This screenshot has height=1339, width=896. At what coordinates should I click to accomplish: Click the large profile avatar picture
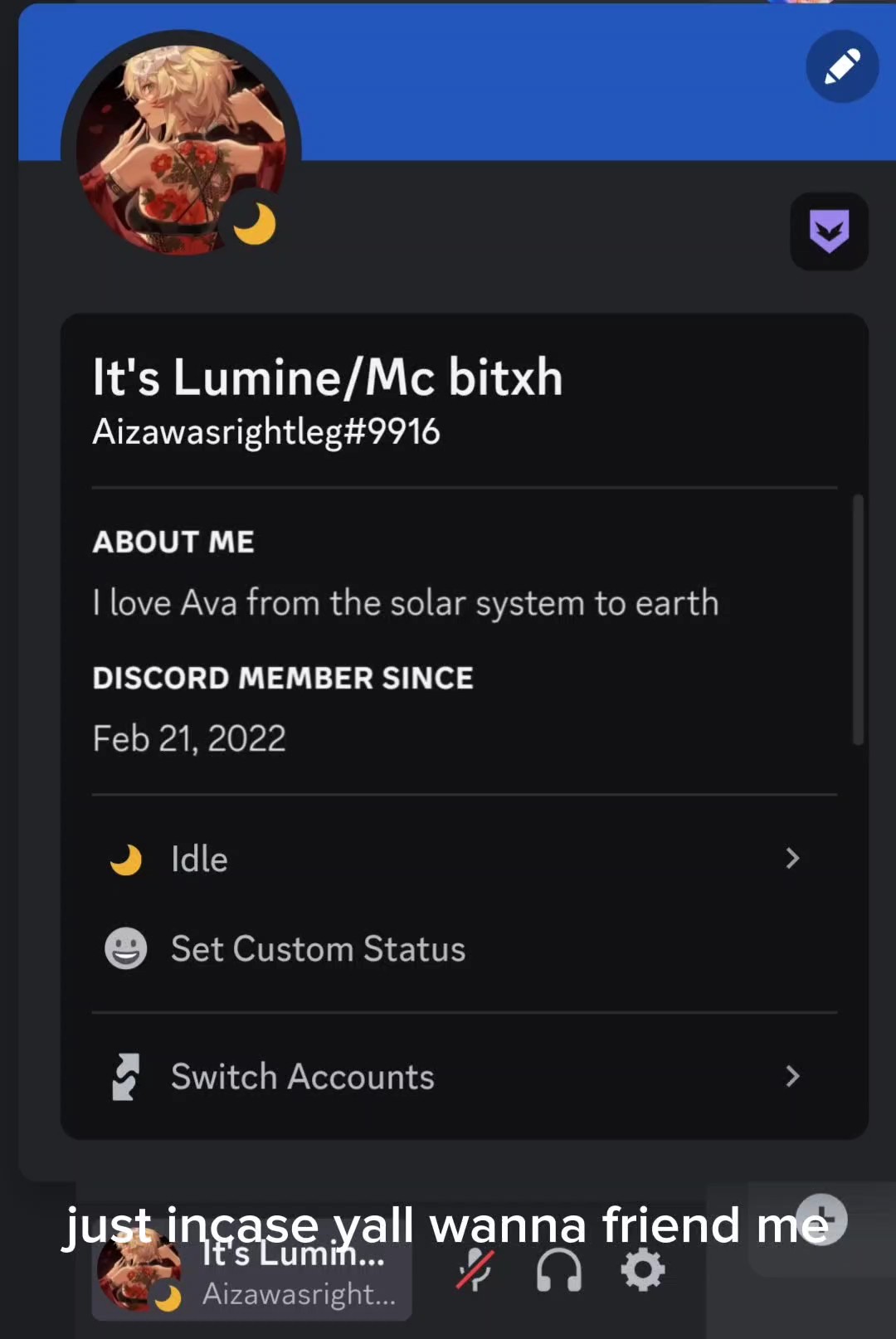click(180, 149)
